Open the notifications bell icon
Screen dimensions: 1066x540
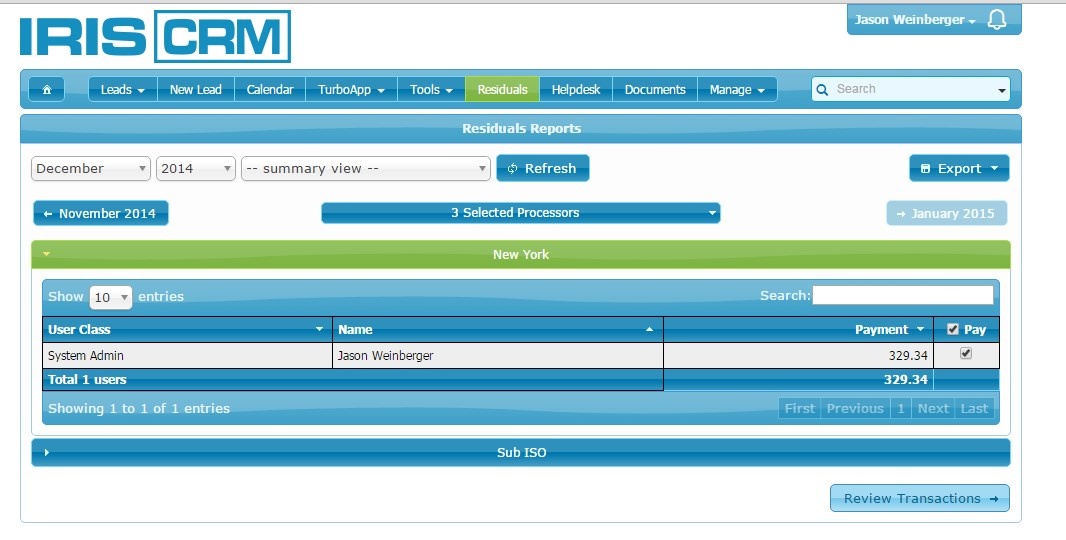(996, 20)
